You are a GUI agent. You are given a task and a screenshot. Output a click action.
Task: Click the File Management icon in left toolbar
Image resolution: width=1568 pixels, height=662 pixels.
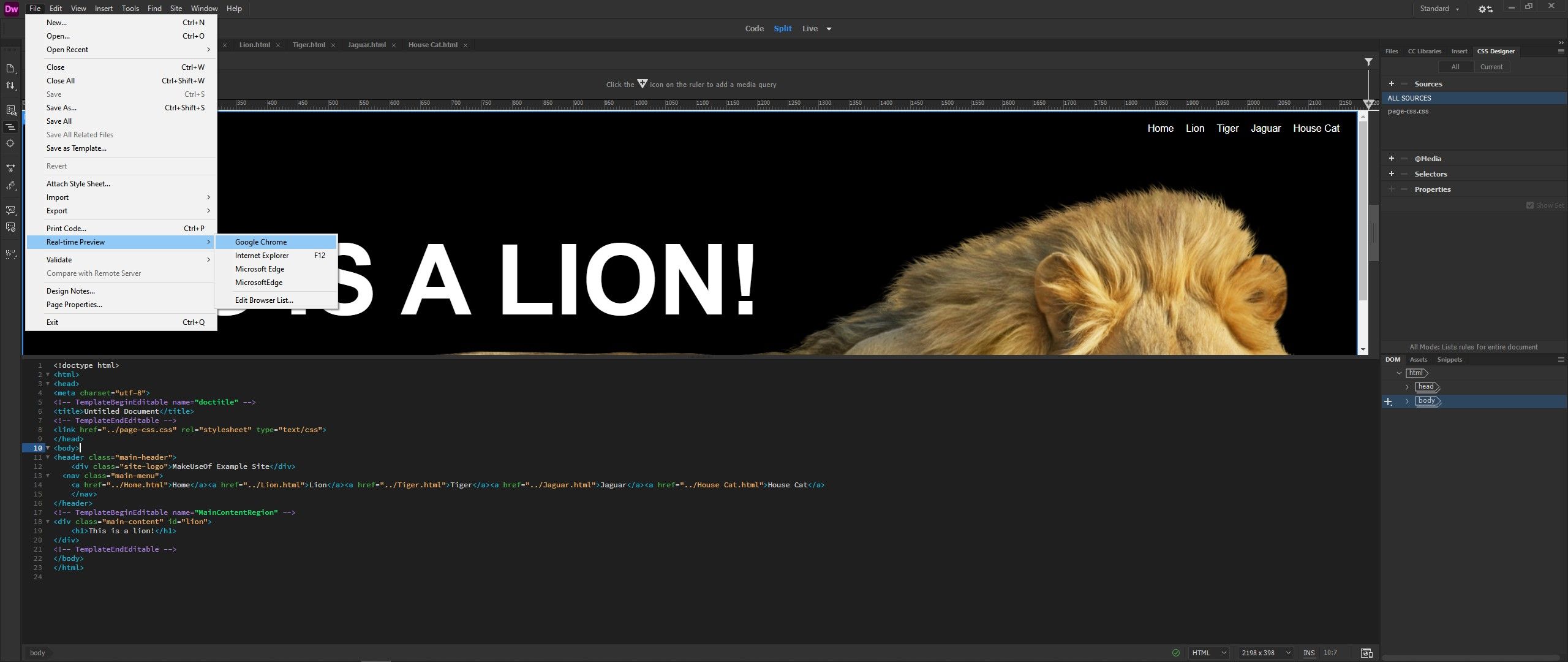[x=10, y=86]
